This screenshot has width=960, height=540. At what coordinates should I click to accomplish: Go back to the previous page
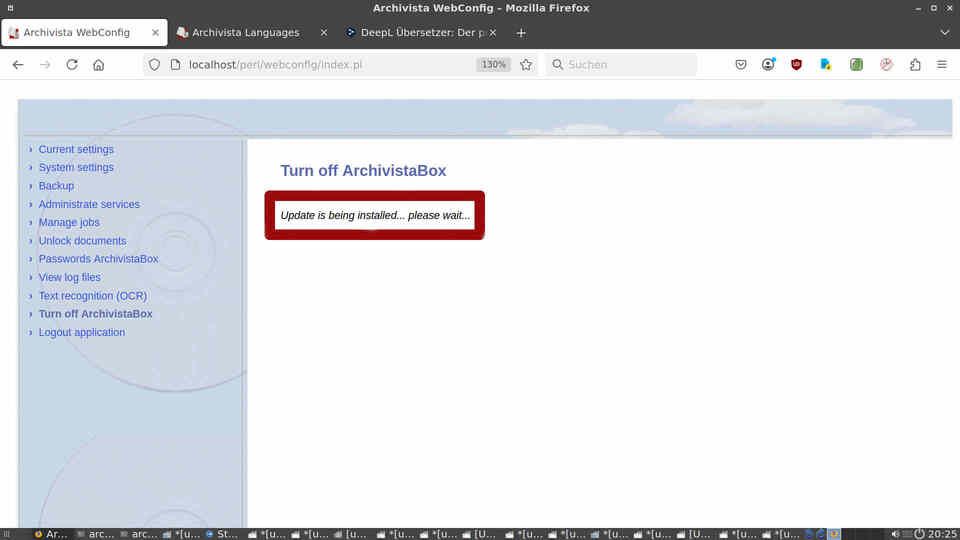coord(18,64)
